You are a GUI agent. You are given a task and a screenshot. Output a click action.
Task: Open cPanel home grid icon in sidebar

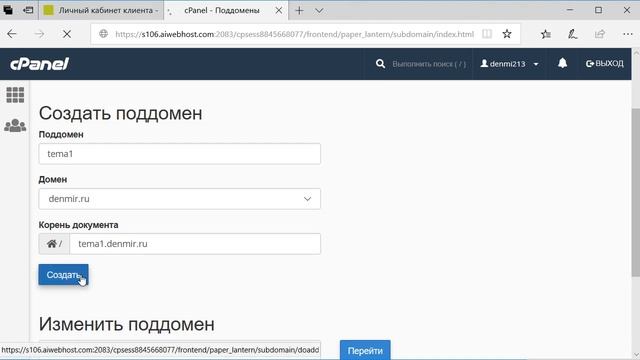[15, 95]
